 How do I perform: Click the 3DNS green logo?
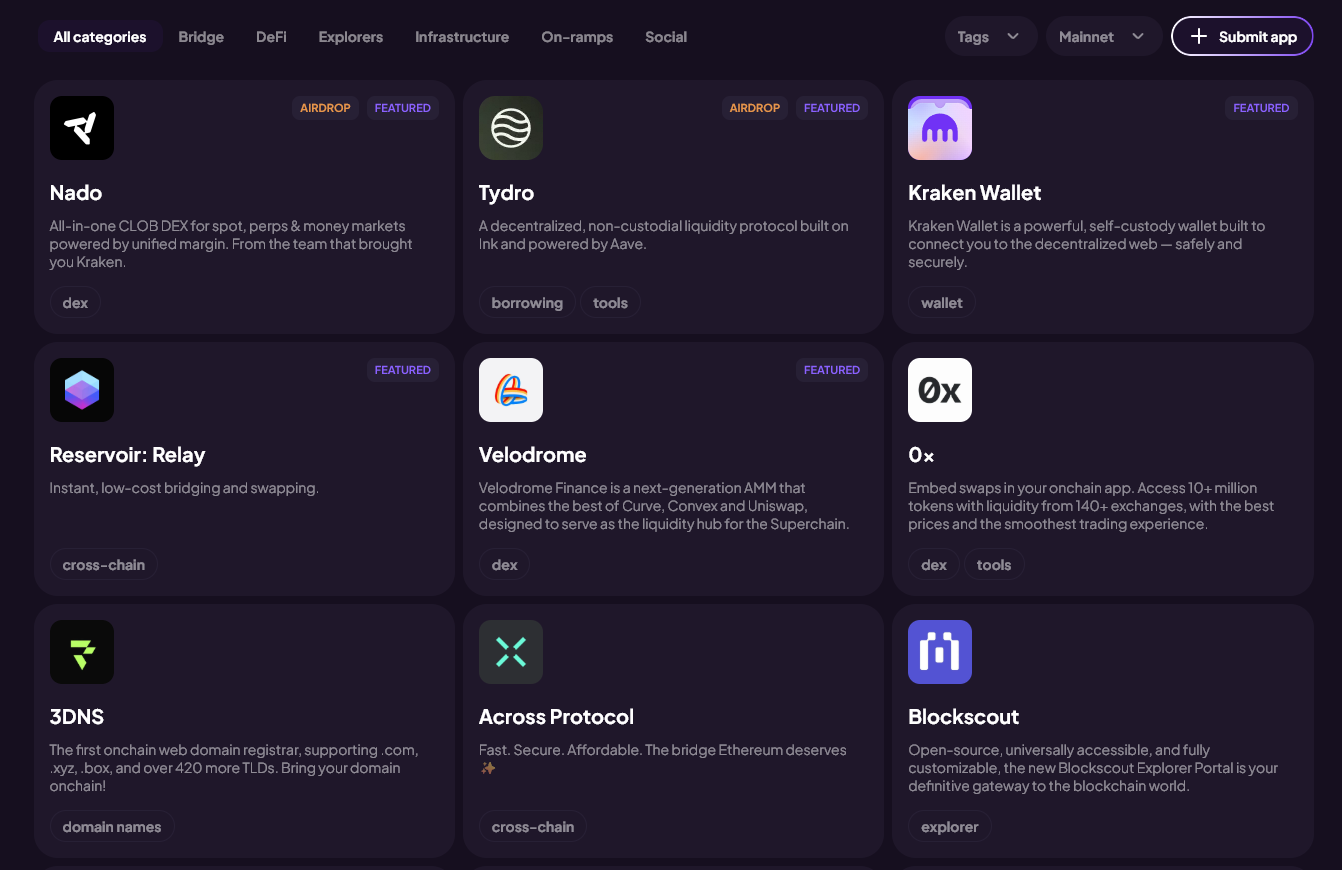[81, 652]
